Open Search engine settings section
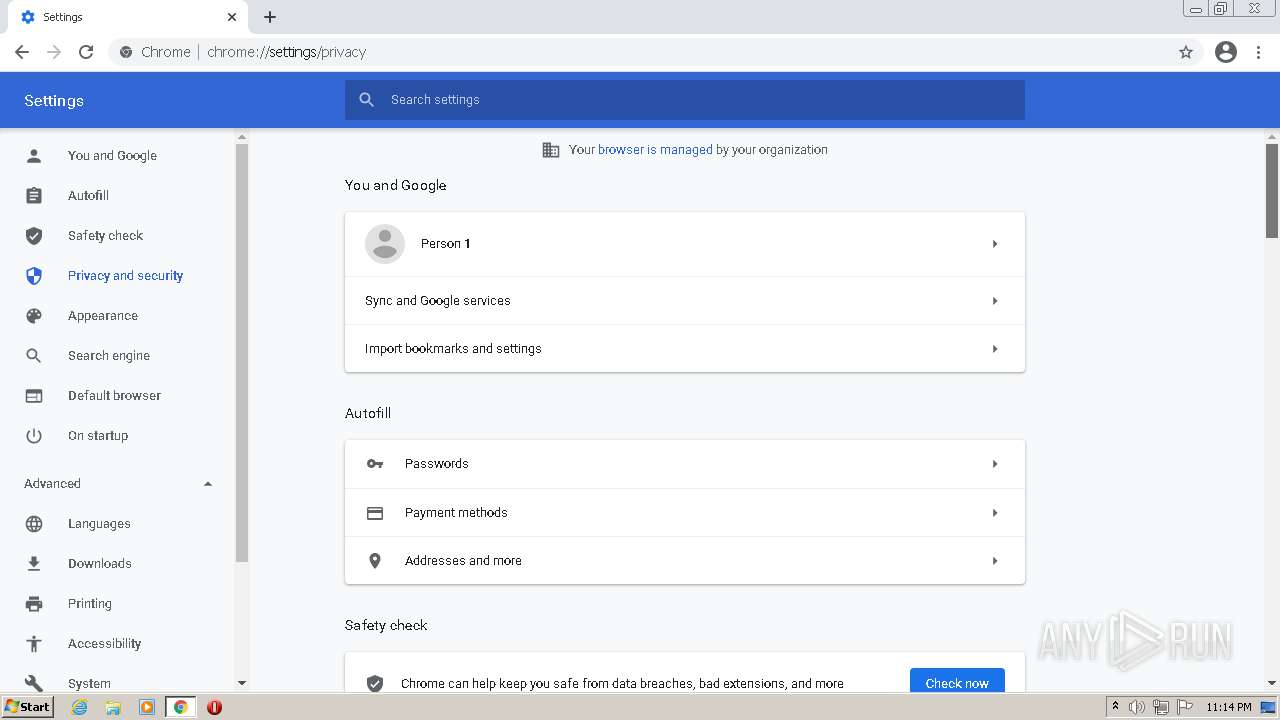The width and height of the screenshot is (1280, 720). click(x=109, y=356)
